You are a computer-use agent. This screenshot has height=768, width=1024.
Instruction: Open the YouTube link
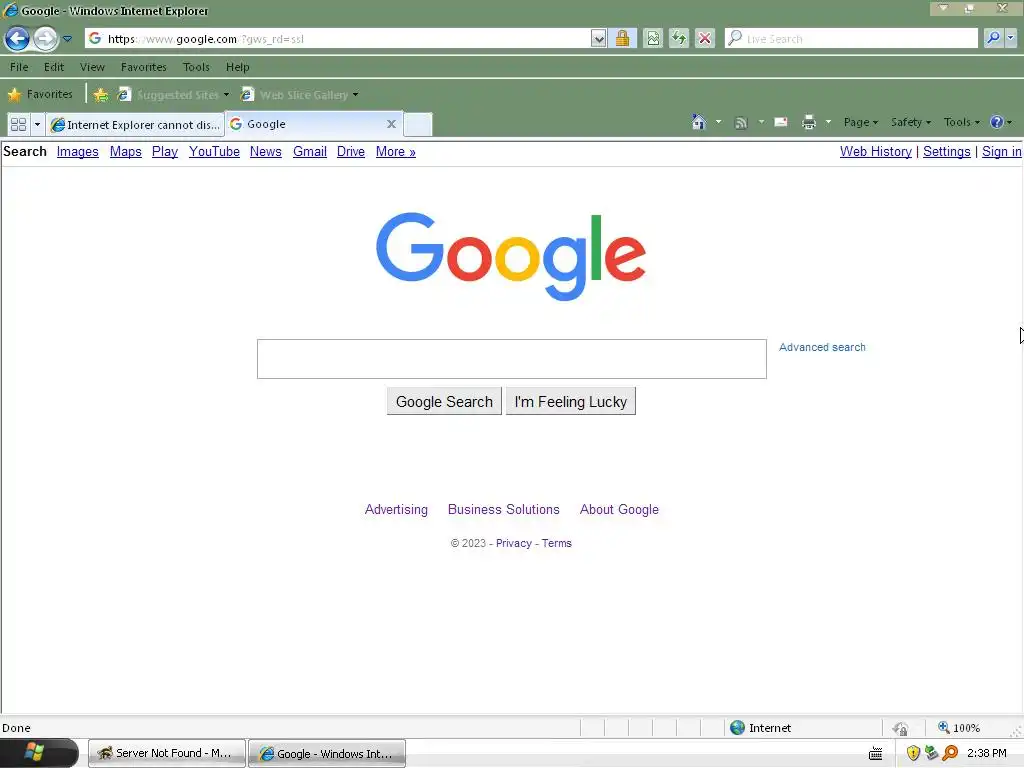(x=214, y=152)
